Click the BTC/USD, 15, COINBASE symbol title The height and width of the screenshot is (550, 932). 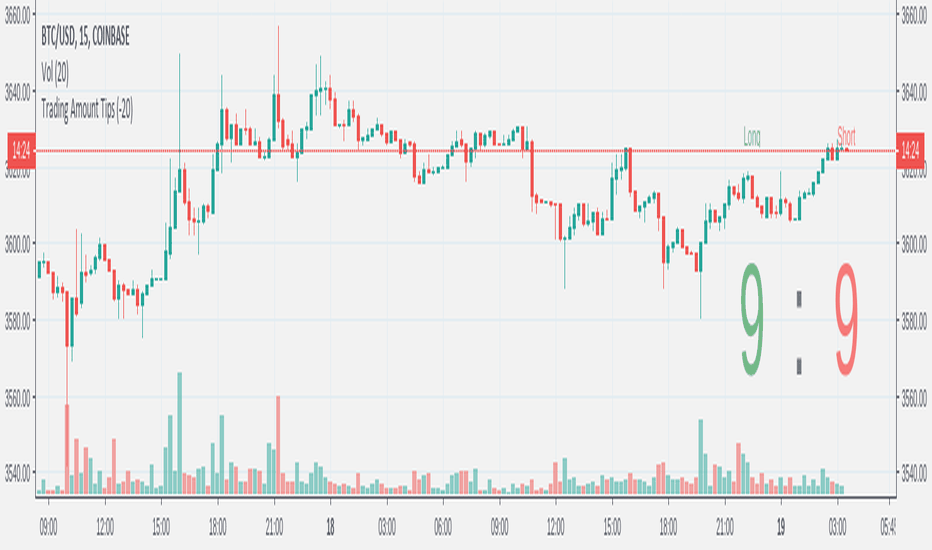[85, 37]
